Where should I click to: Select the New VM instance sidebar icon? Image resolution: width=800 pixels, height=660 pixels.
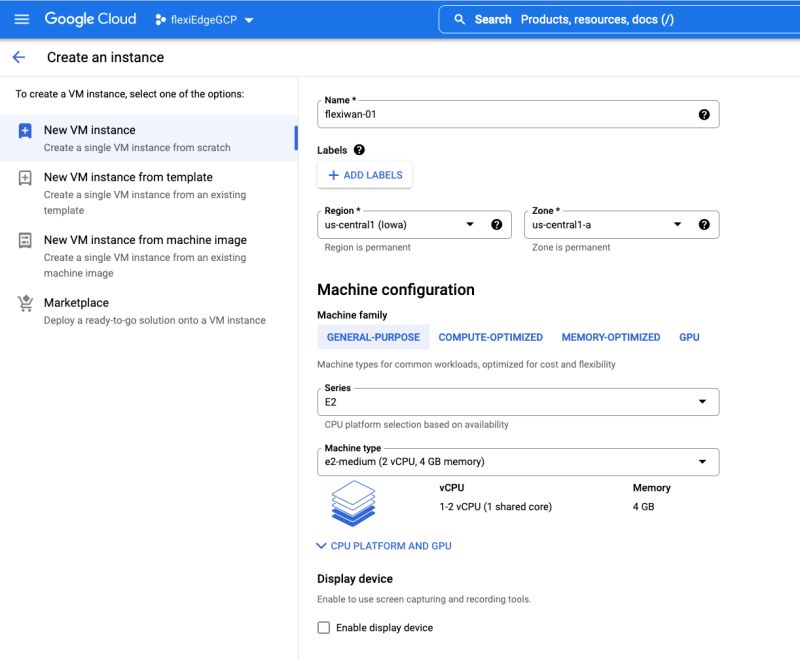[24, 131]
